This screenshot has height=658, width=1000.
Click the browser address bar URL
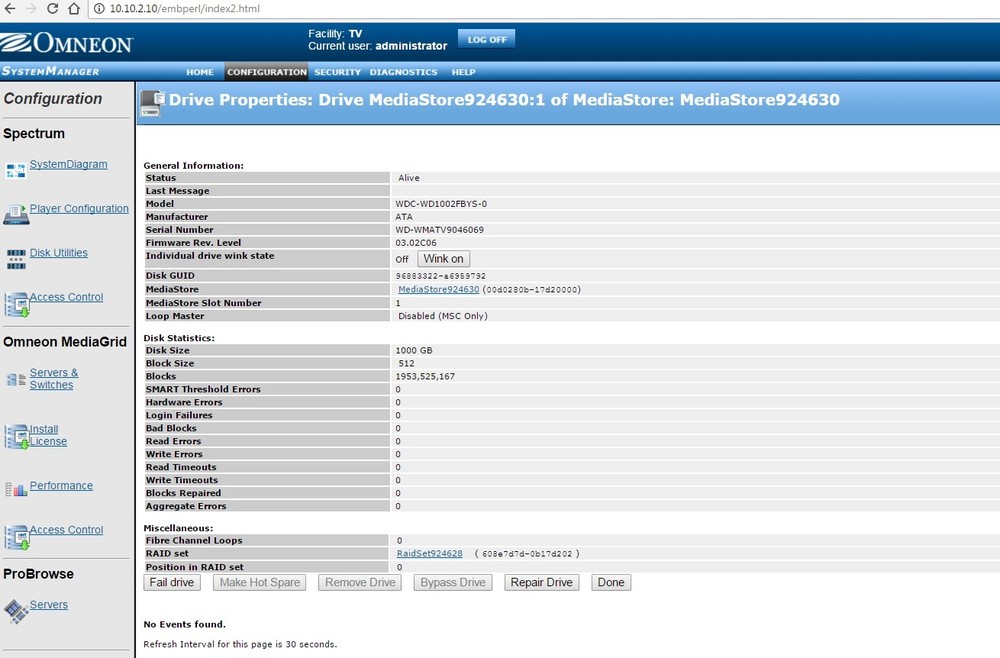[184, 8]
